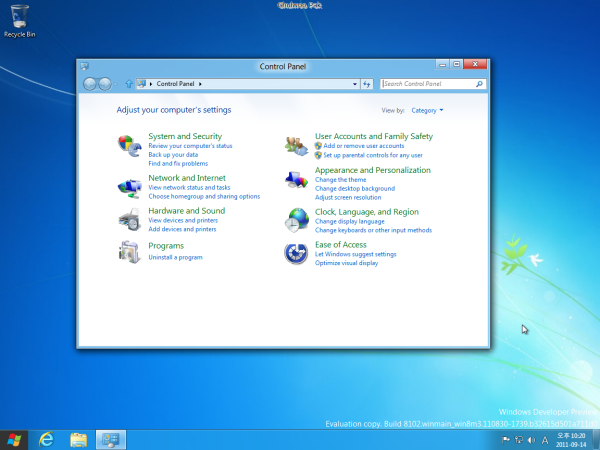
Task: Click the search magnifier icon
Action: tap(479, 84)
